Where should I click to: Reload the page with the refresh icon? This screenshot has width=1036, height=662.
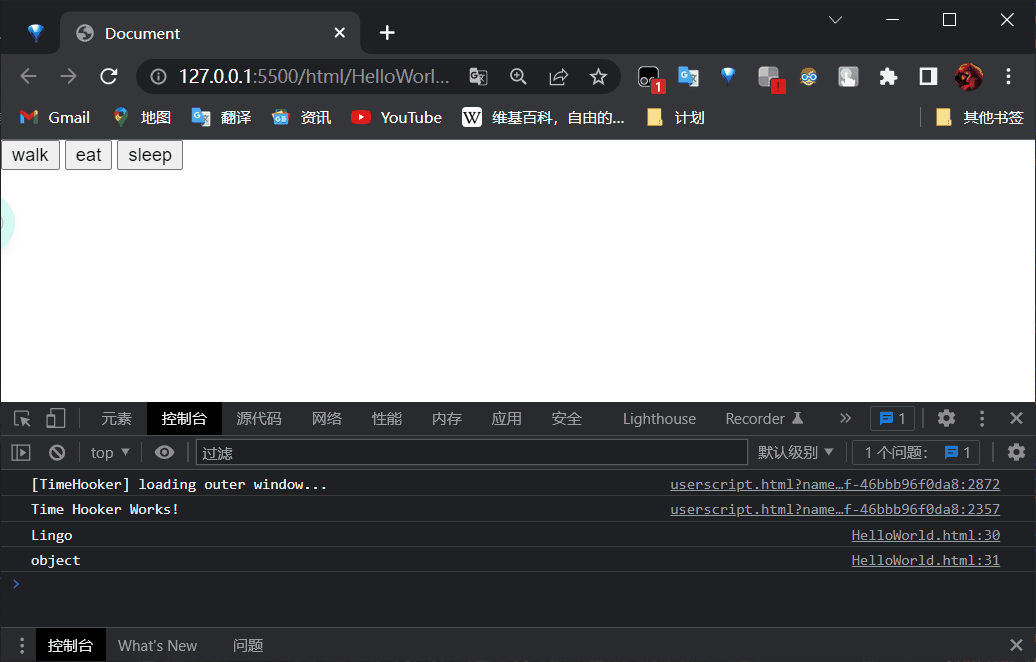pos(109,77)
